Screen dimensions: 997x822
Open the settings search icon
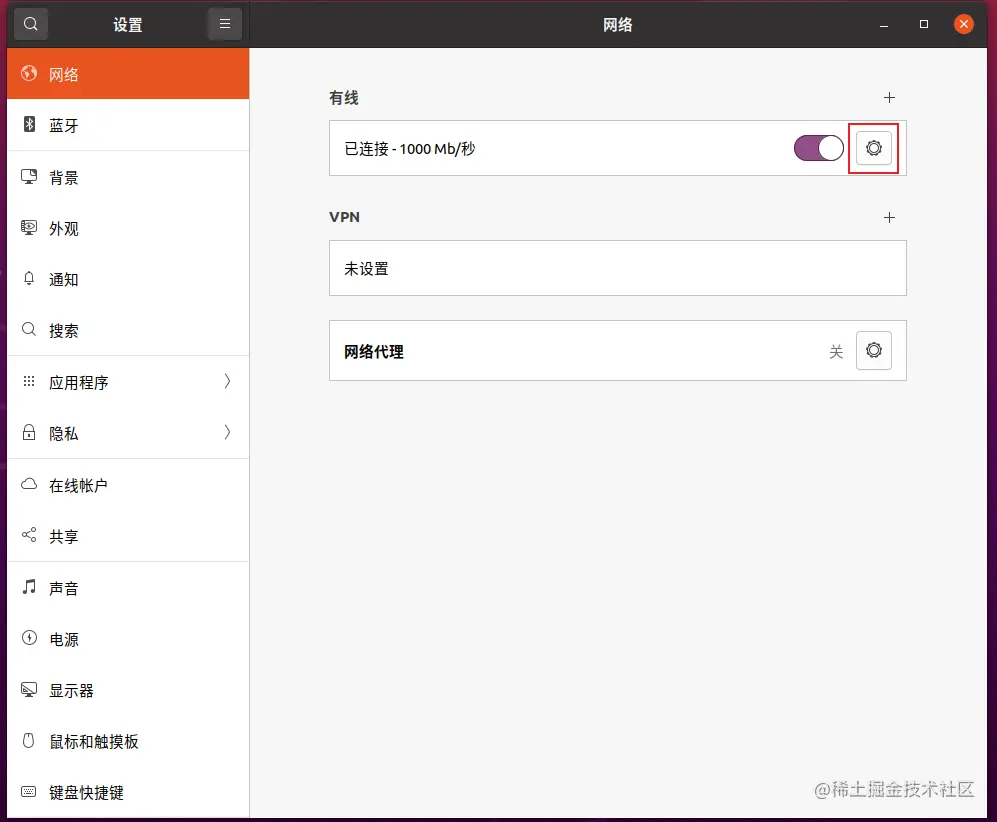[31, 24]
